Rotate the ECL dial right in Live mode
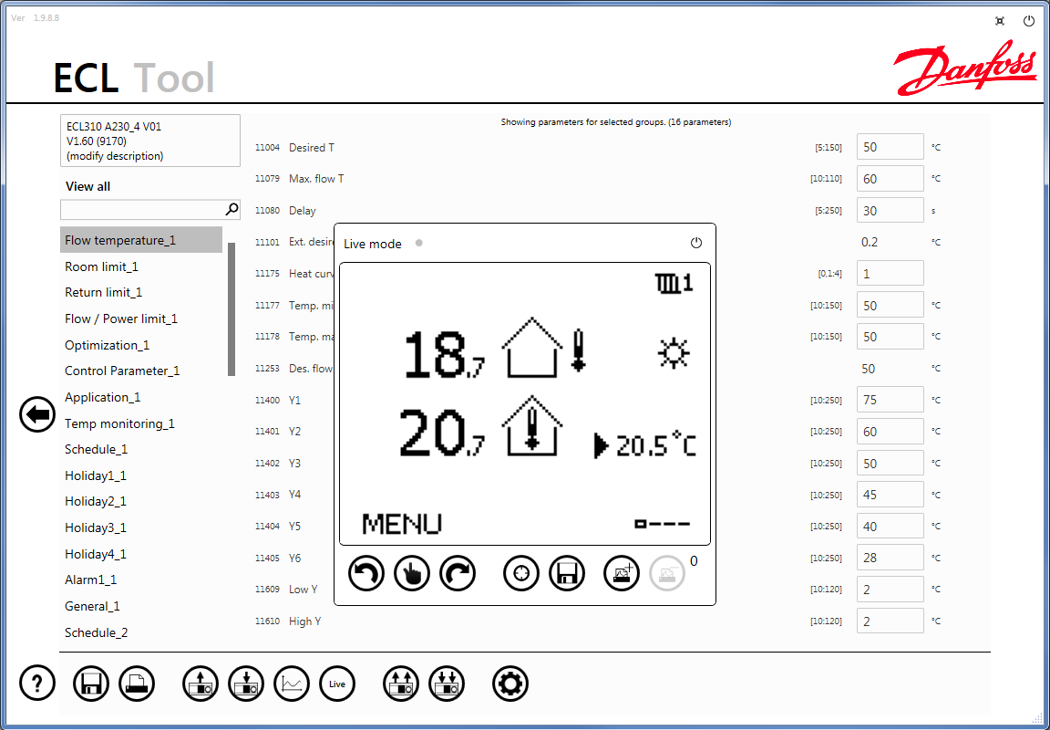The image size is (1050, 730). (458, 573)
